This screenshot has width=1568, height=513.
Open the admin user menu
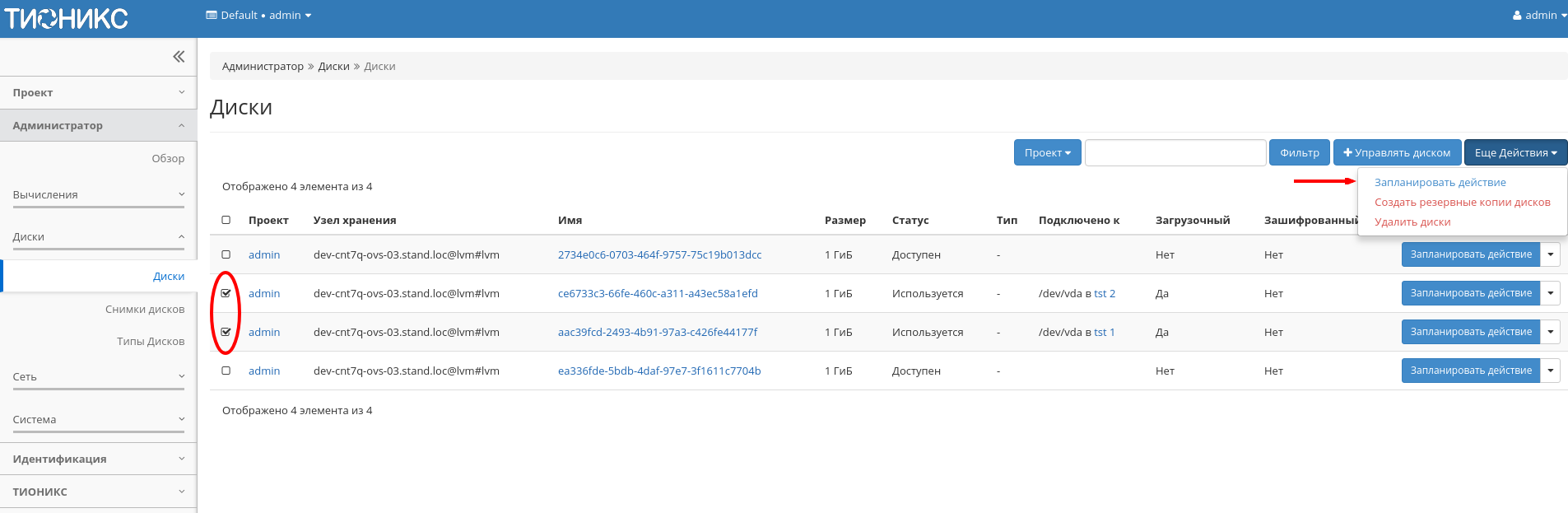coord(1538,15)
